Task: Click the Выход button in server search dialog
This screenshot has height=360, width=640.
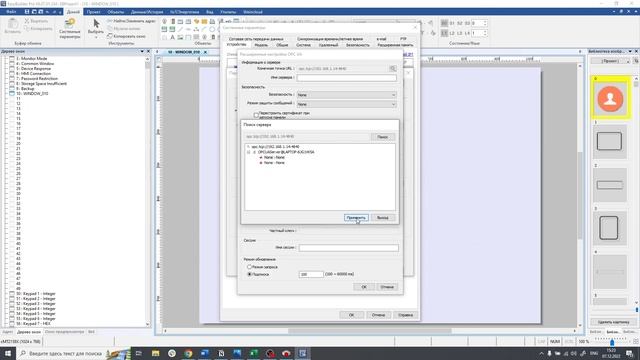Action: [x=382, y=218]
